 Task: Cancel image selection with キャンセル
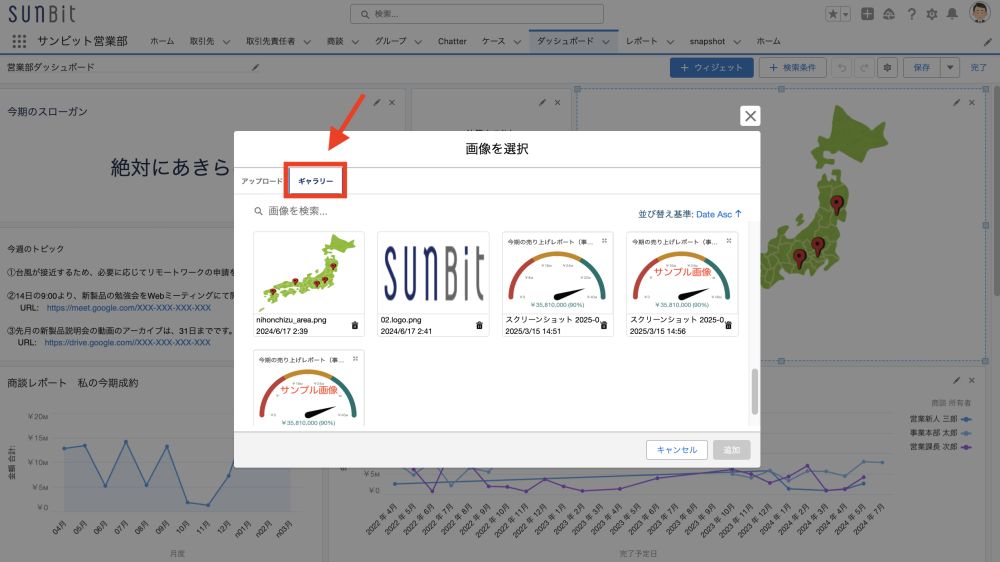point(677,450)
